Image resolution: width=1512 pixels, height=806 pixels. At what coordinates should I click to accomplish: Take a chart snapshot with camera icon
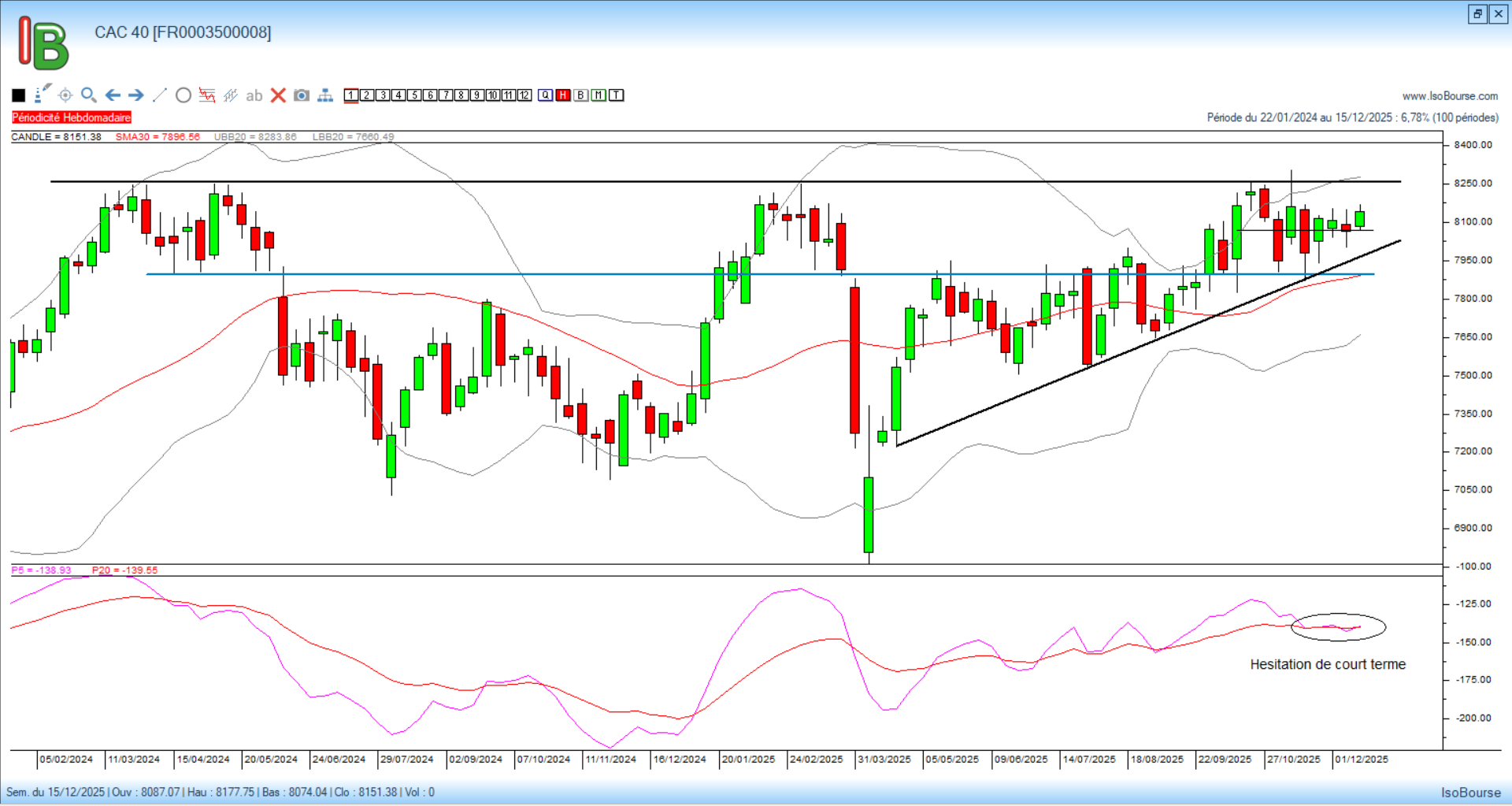[x=302, y=95]
